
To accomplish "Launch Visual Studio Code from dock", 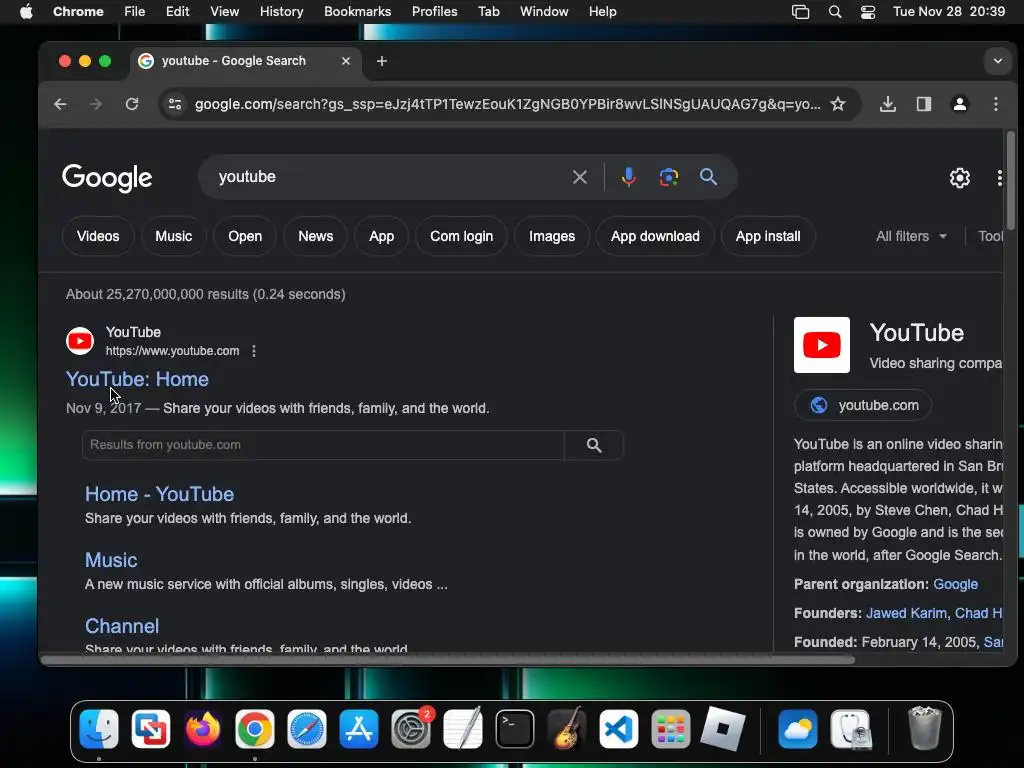I will coord(618,729).
